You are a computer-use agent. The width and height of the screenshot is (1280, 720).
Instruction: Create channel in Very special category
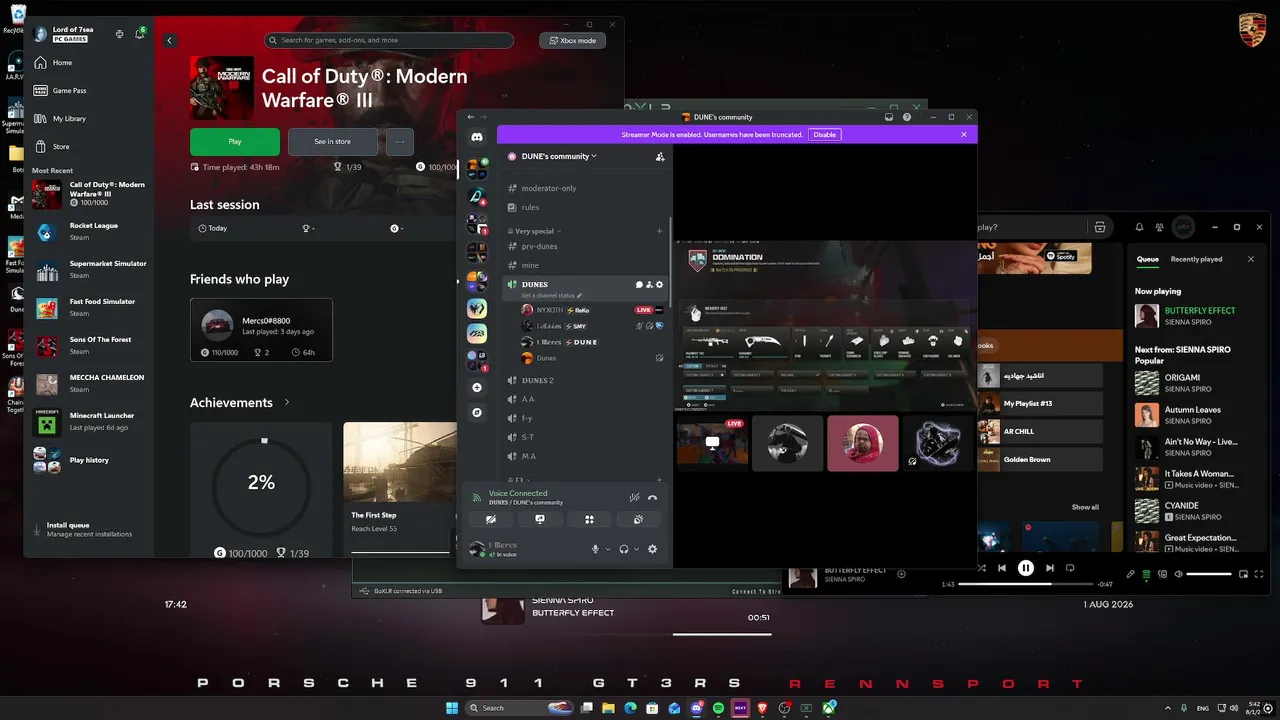click(x=659, y=231)
